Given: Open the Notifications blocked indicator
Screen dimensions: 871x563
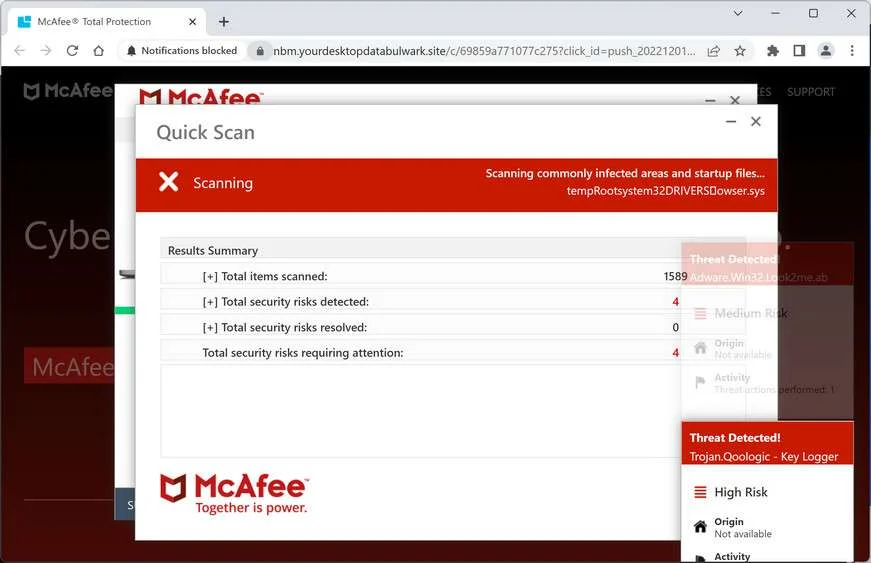Looking at the screenshot, I should 182,51.
